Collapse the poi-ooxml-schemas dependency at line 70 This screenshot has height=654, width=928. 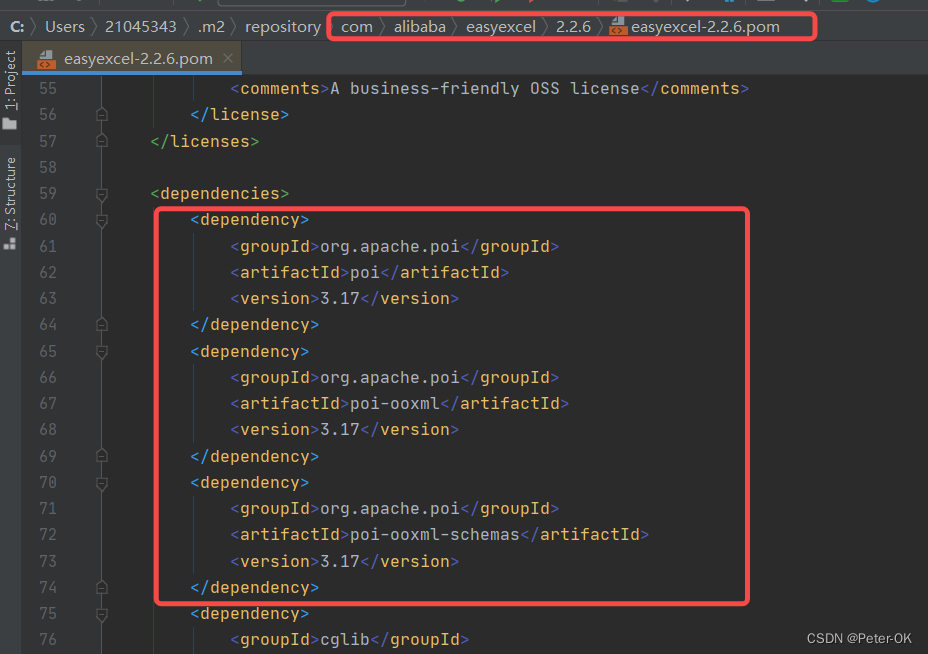pyautogui.click(x=100, y=481)
